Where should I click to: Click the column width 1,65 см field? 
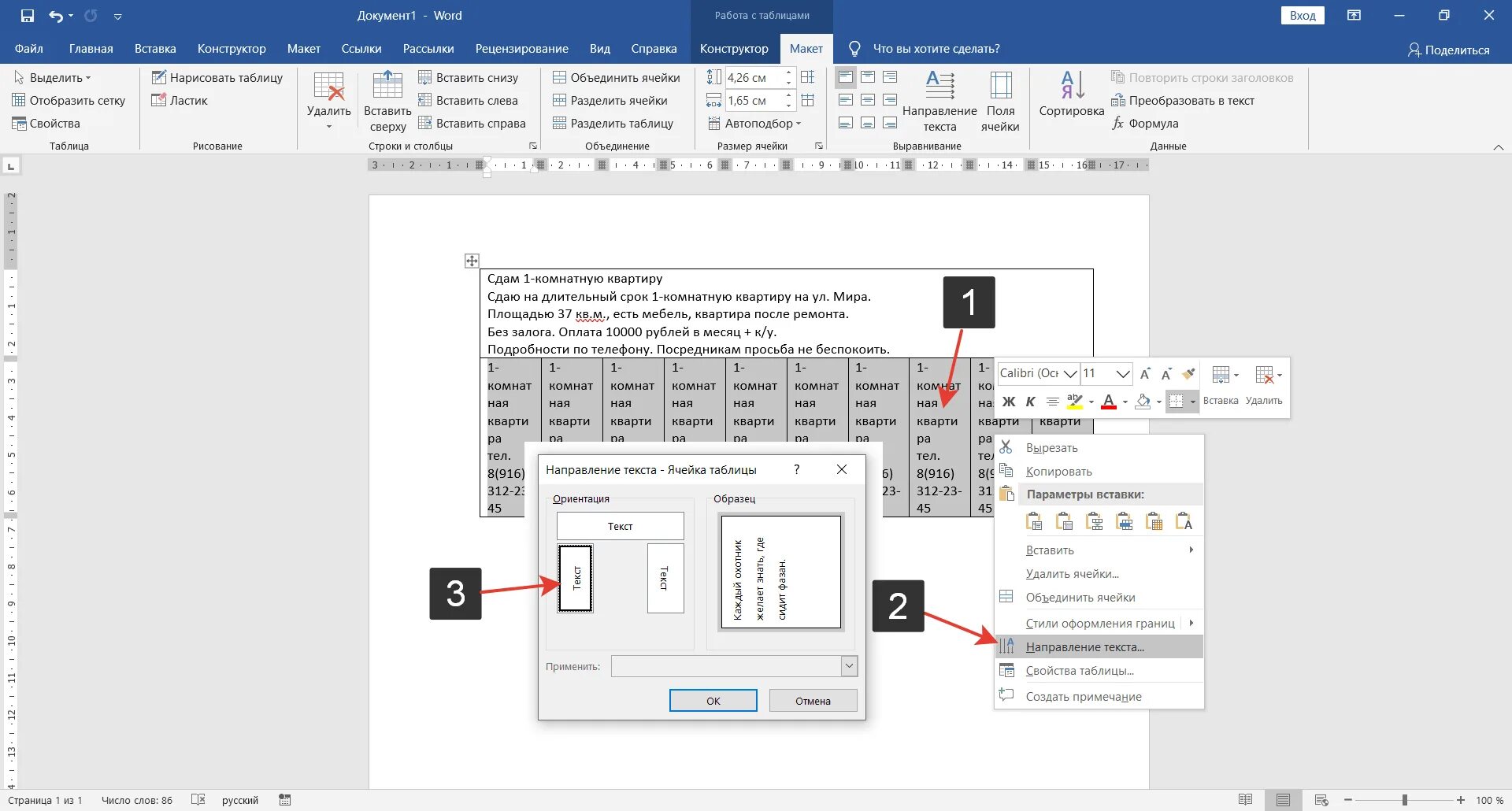[x=753, y=100]
